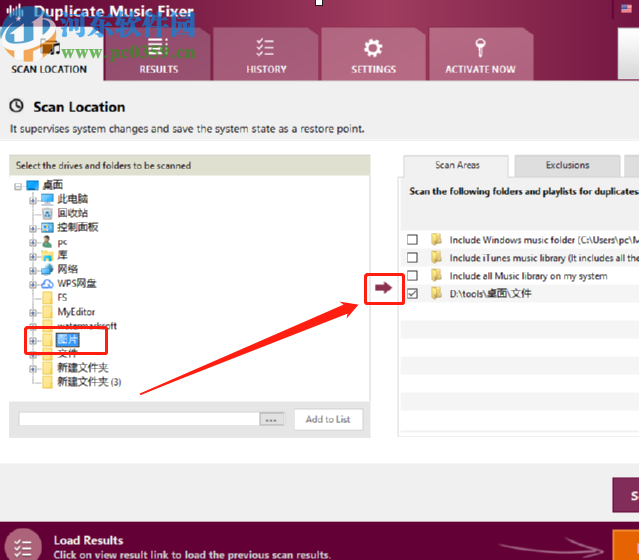Screen dimensions: 639x560
Task: Select the 回收站 tree item
Action: [x=73, y=213]
